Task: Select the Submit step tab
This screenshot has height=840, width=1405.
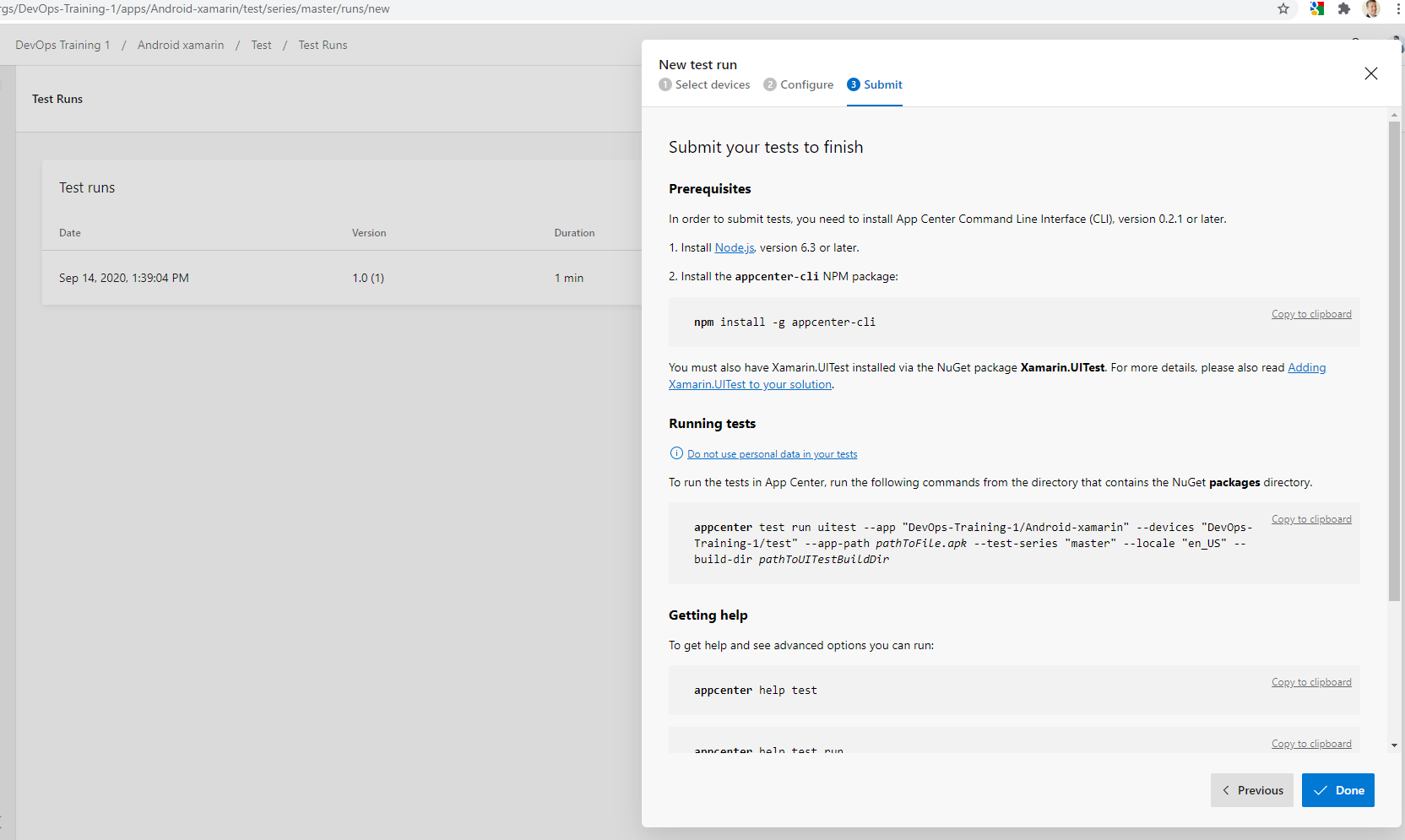Action: pyautogui.click(x=875, y=84)
